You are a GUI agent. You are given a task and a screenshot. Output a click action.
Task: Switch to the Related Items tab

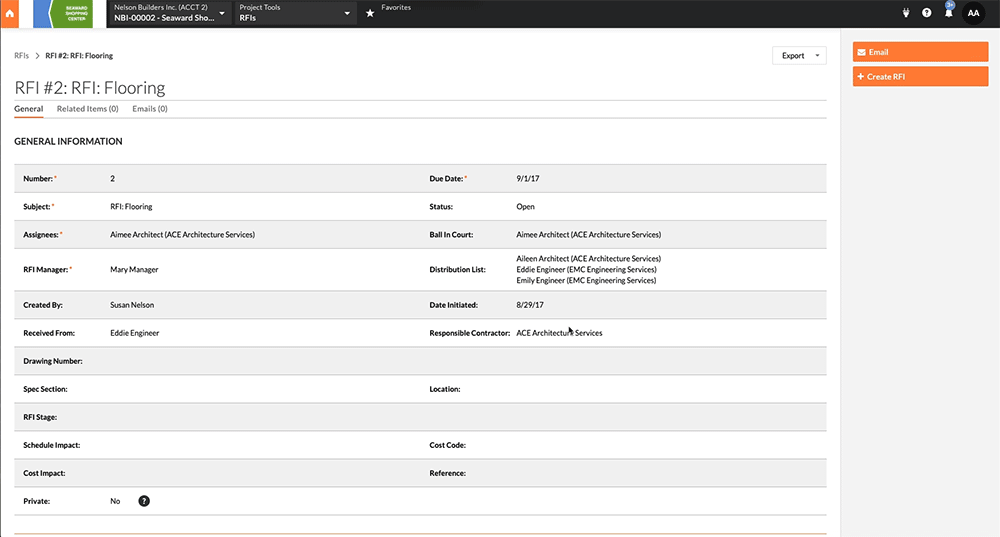point(87,109)
